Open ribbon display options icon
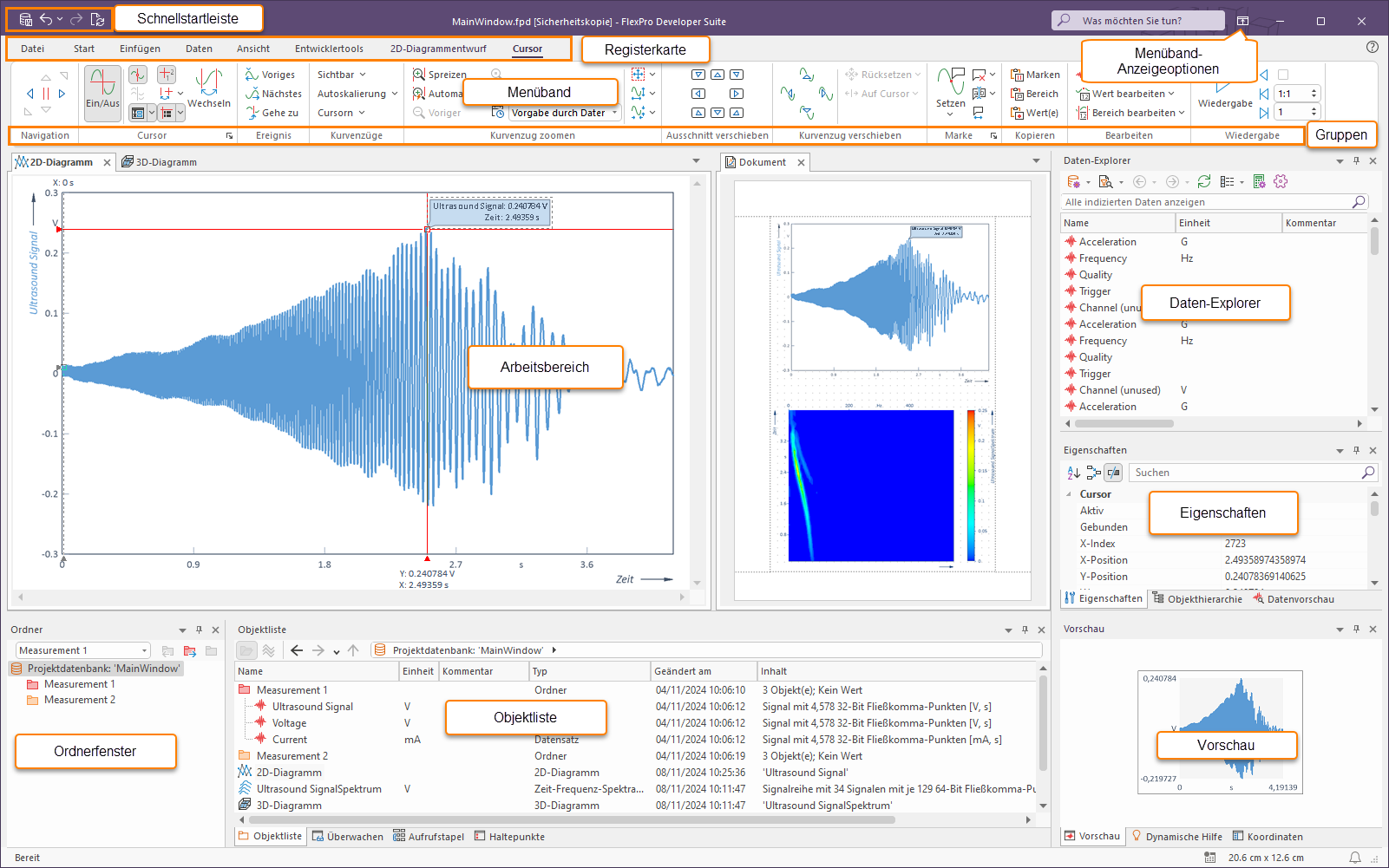 1242,21
